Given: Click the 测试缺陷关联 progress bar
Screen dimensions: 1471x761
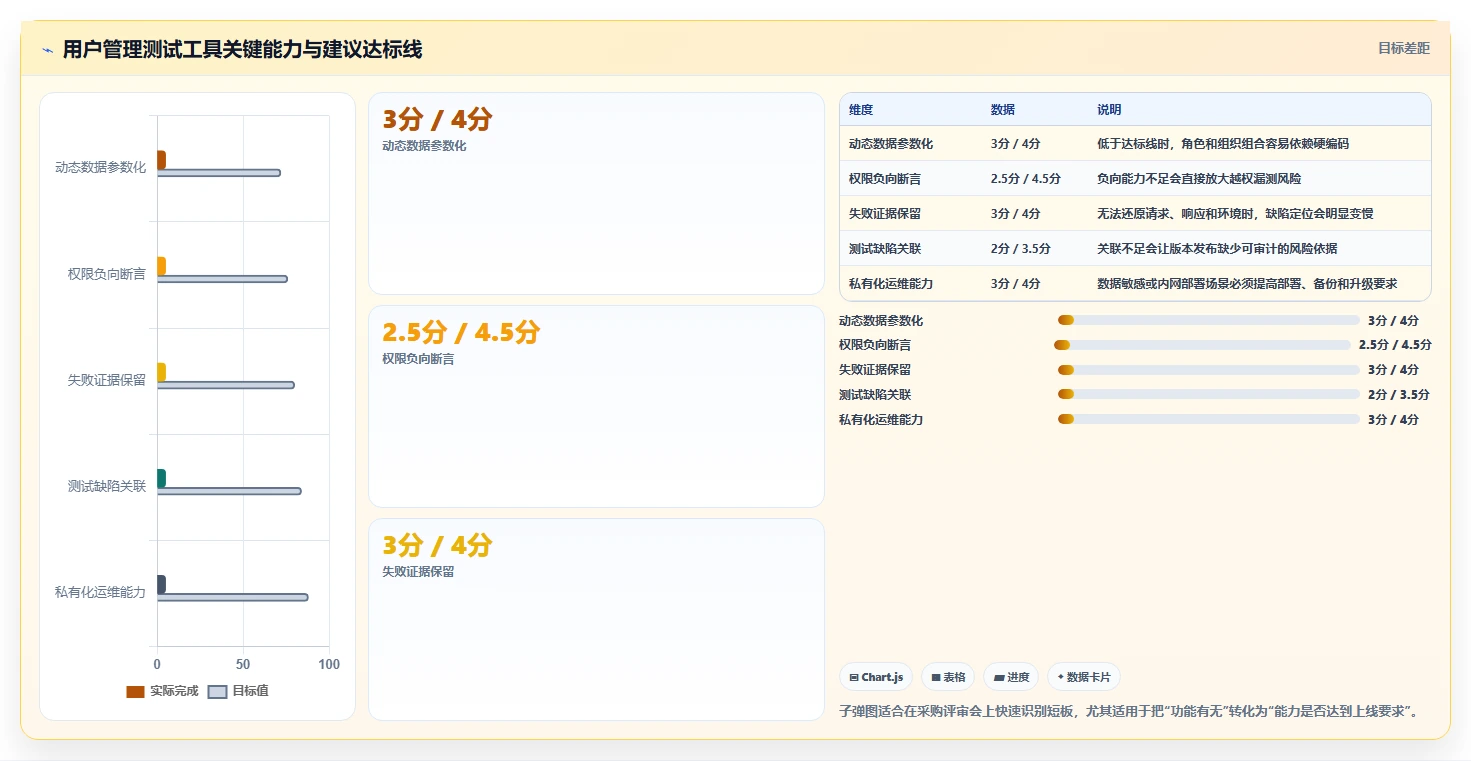Looking at the screenshot, I should (x=1209, y=395).
